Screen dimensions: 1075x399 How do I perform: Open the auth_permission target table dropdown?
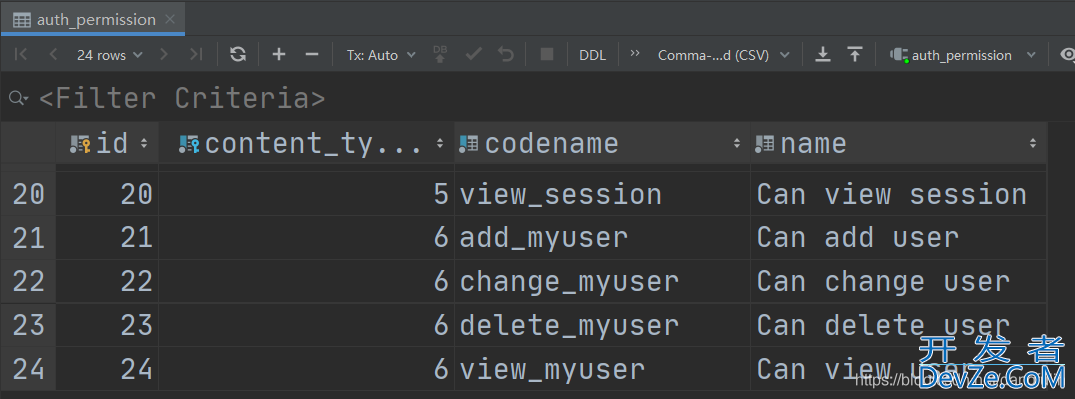click(963, 55)
